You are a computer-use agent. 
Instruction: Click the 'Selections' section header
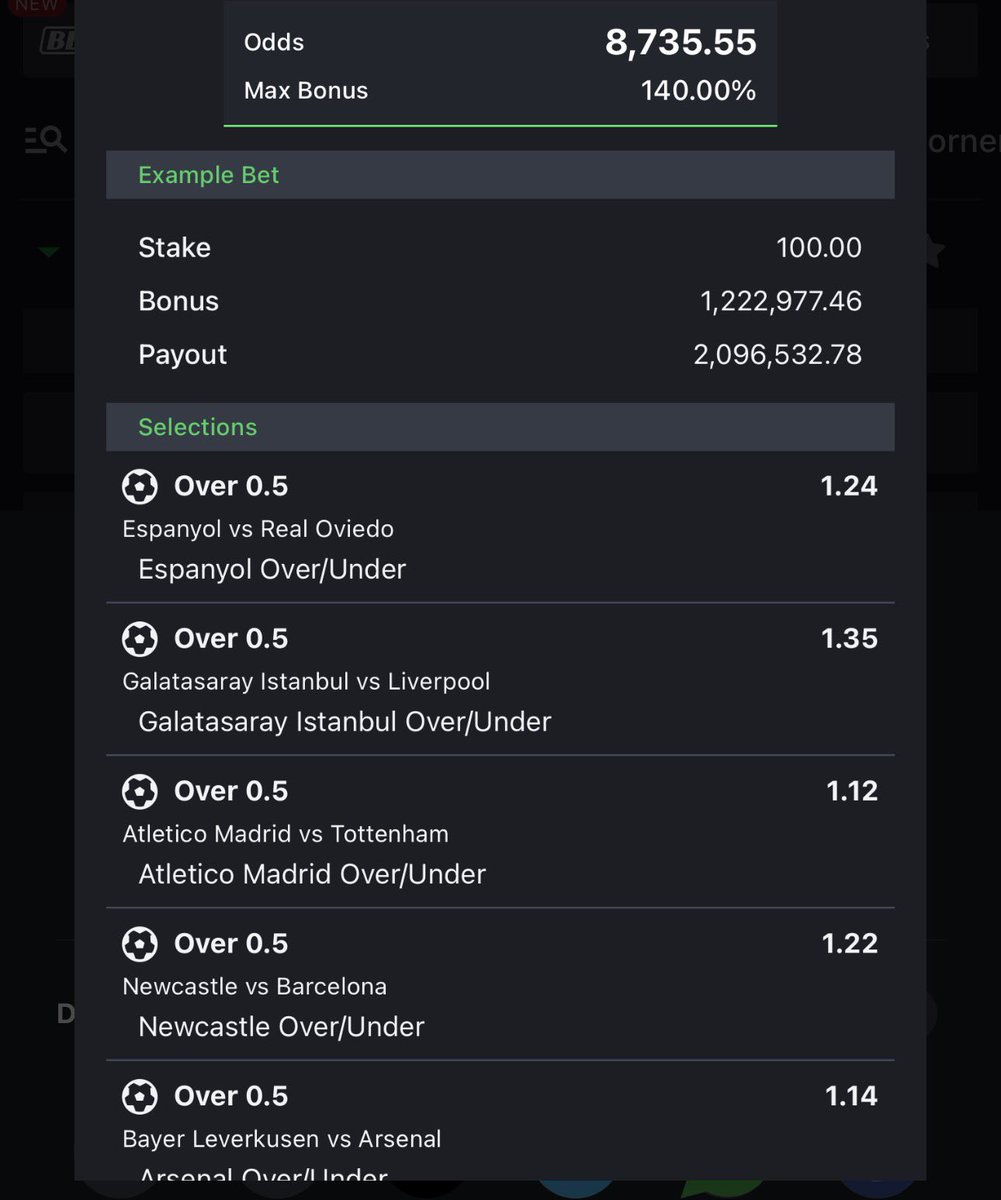500,427
